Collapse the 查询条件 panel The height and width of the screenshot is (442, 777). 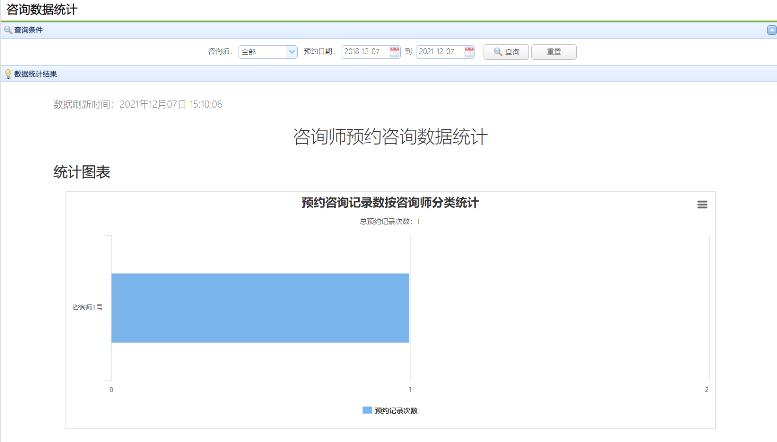(772, 30)
